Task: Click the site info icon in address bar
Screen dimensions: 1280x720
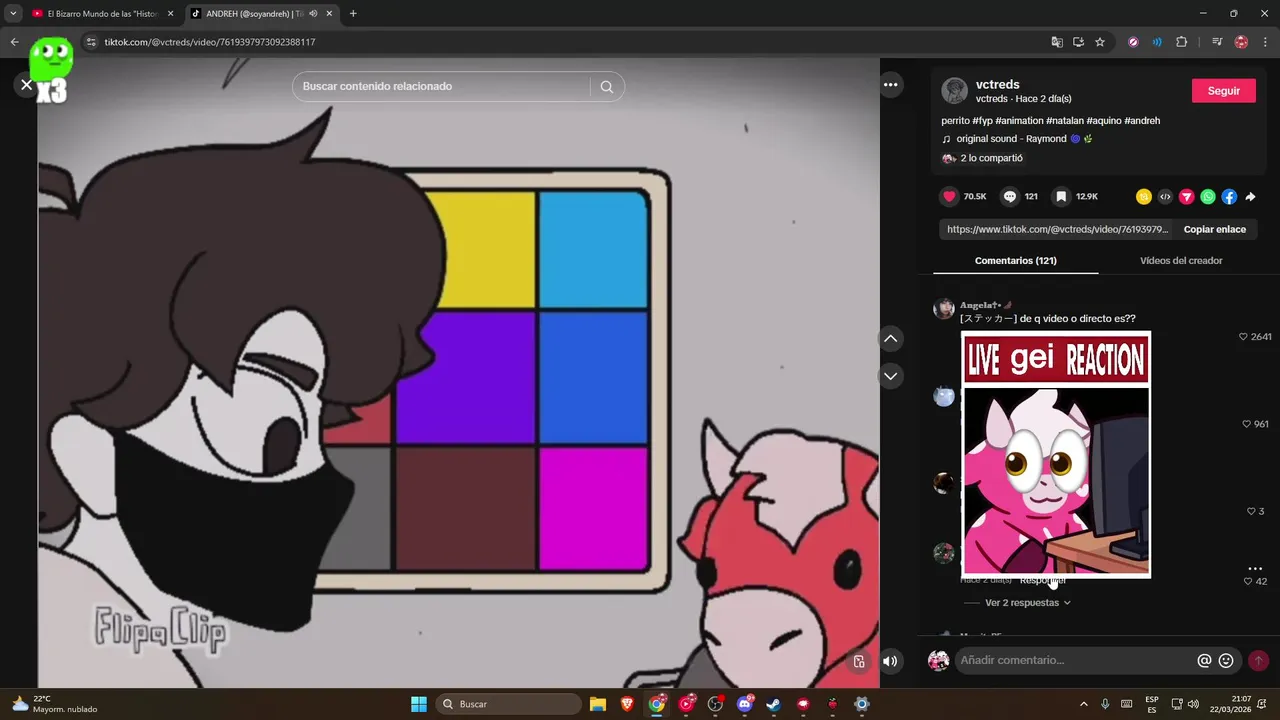Action: (x=91, y=42)
